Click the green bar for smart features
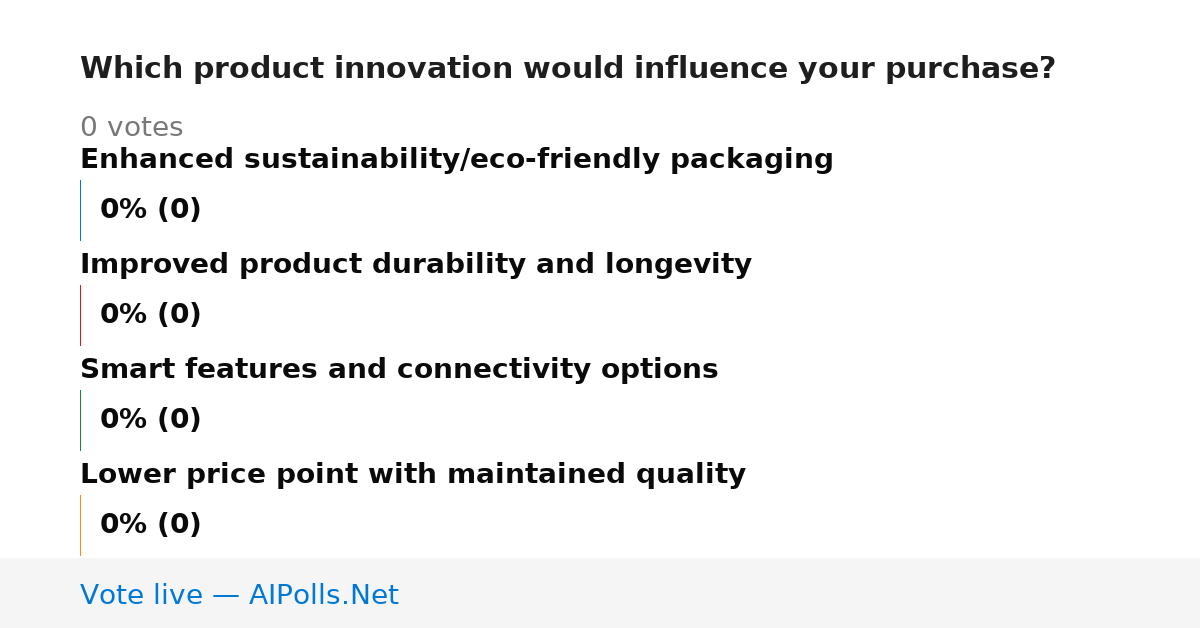Screen dimensions: 1200x628 [80, 420]
